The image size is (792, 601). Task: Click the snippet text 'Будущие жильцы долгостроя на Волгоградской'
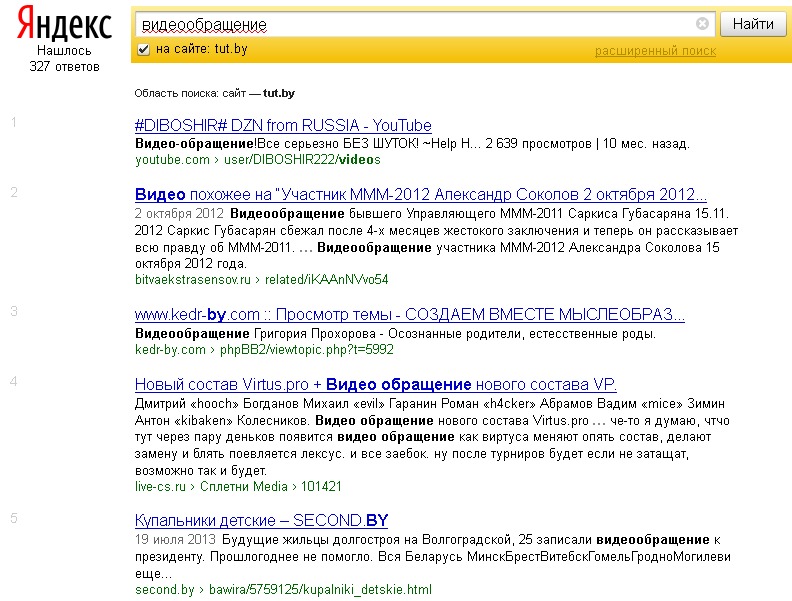[x=367, y=539]
